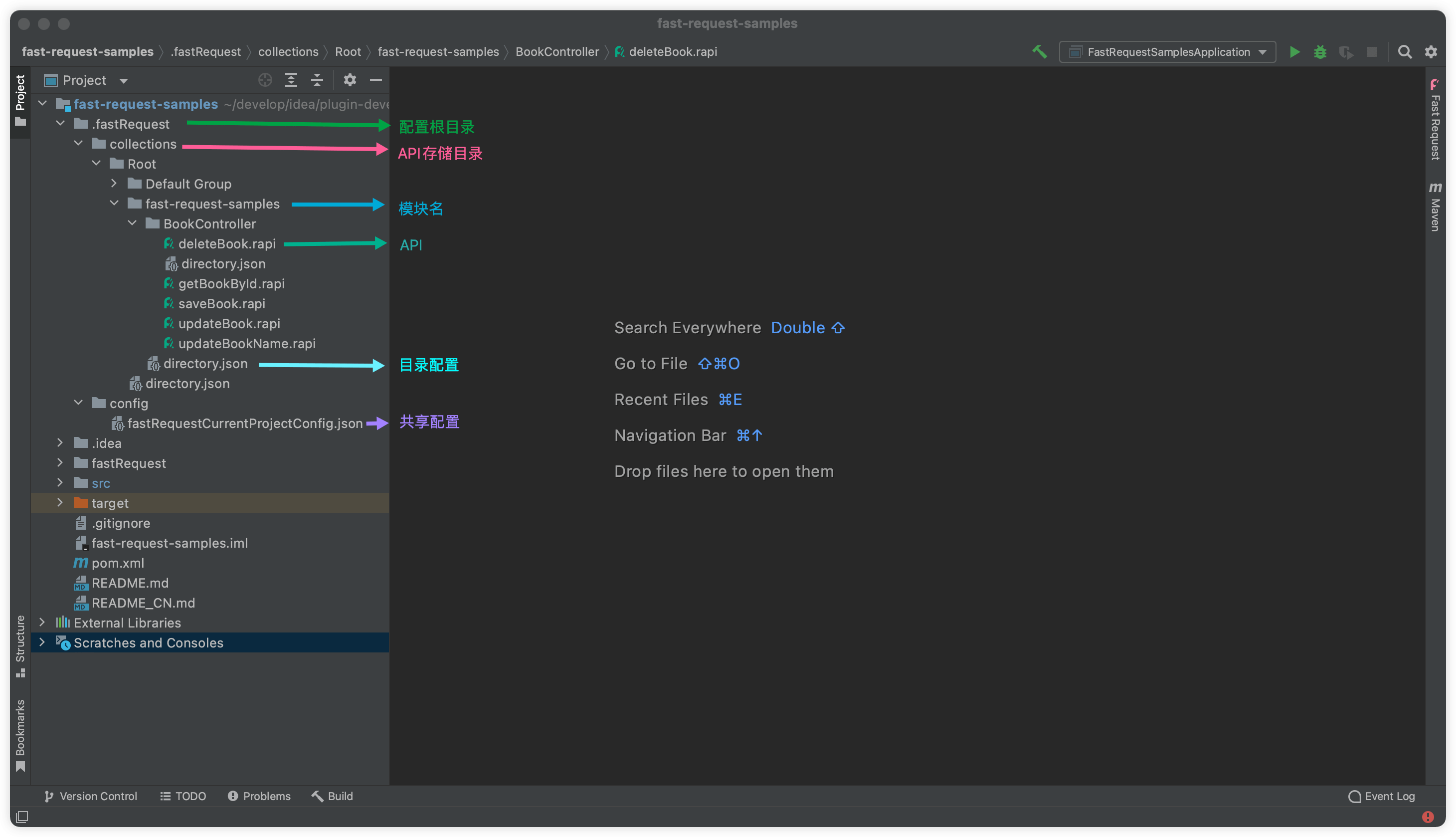Click Collapse All icon in Project toolbar

coord(317,80)
